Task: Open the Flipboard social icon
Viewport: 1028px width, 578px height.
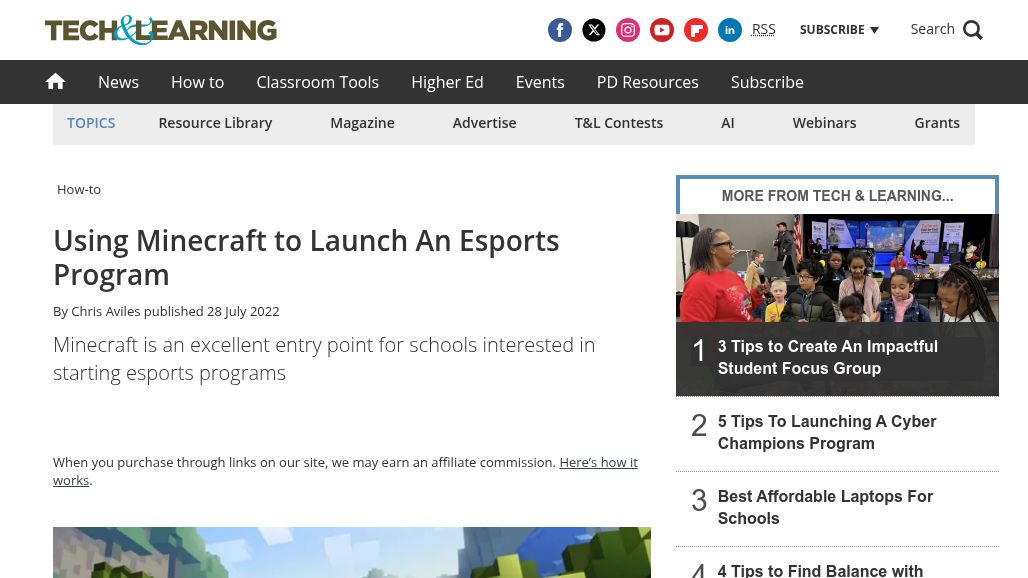Action: [x=696, y=30]
